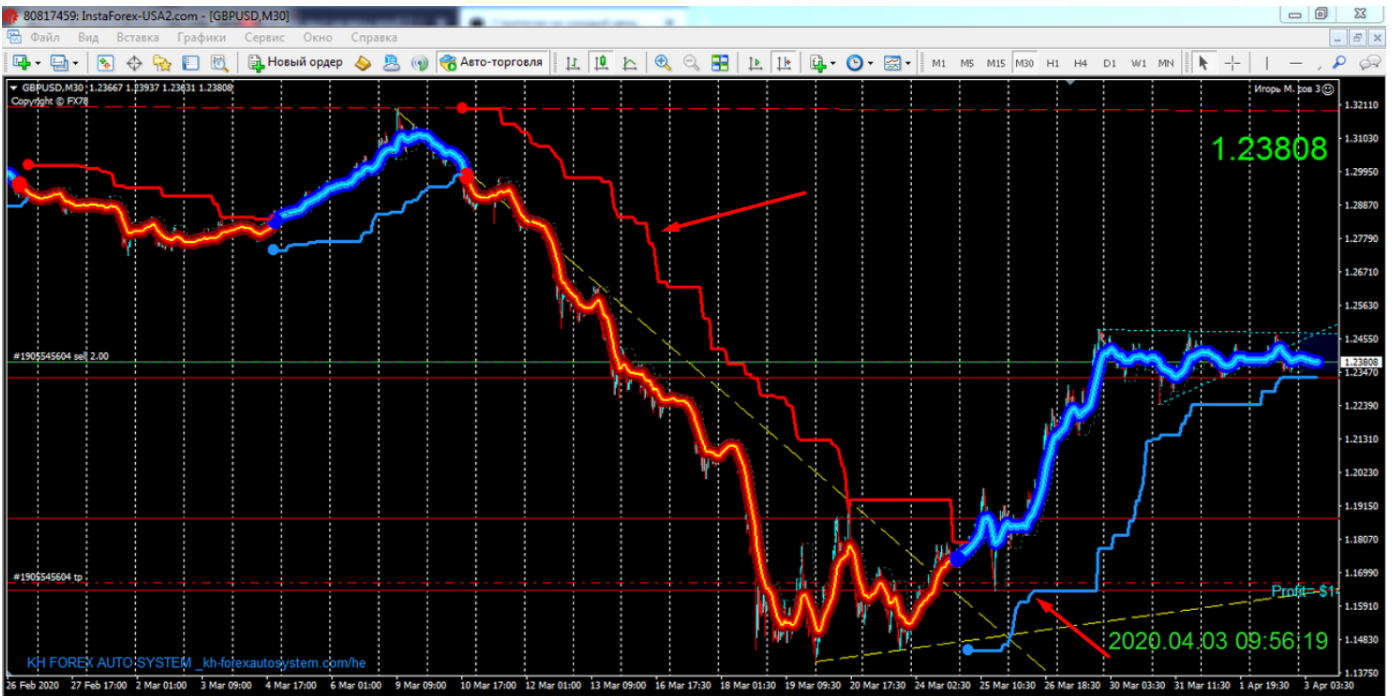The height and width of the screenshot is (696, 1394).
Task: Click the large green 1.23808 price label
Action: tap(1269, 150)
